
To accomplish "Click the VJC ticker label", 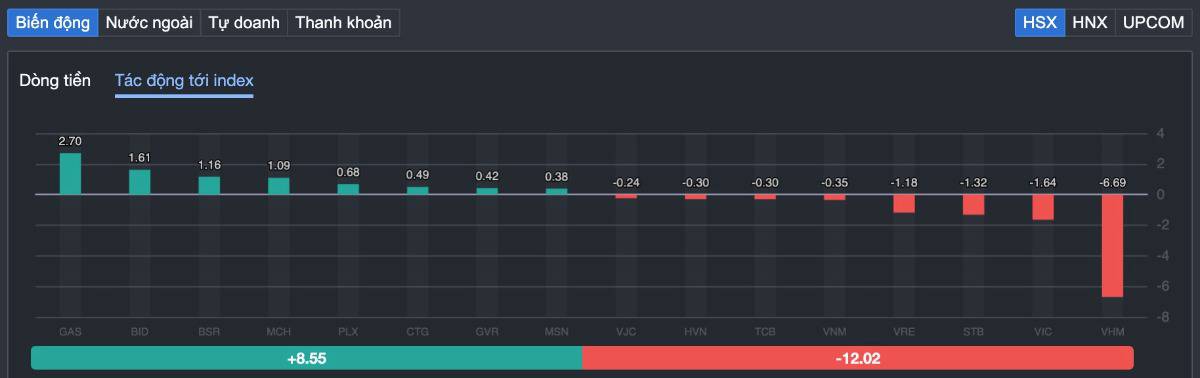I will (626, 331).
